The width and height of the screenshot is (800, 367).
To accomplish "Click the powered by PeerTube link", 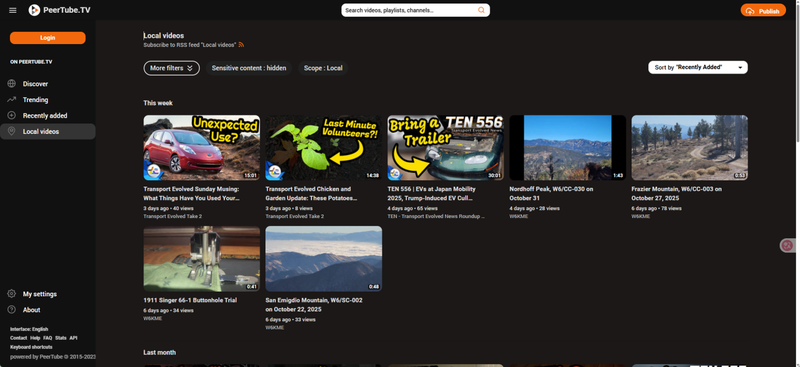I will pyautogui.click(x=53, y=357).
